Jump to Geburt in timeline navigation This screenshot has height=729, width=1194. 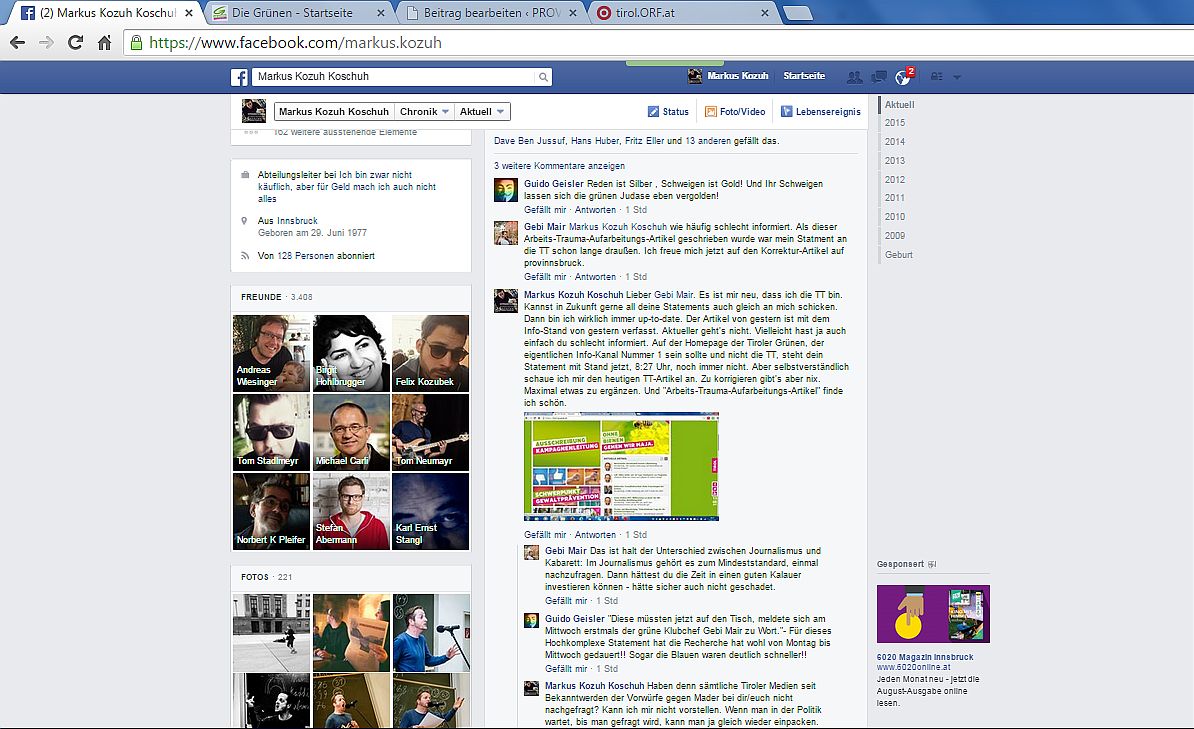(x=899, y=255)
